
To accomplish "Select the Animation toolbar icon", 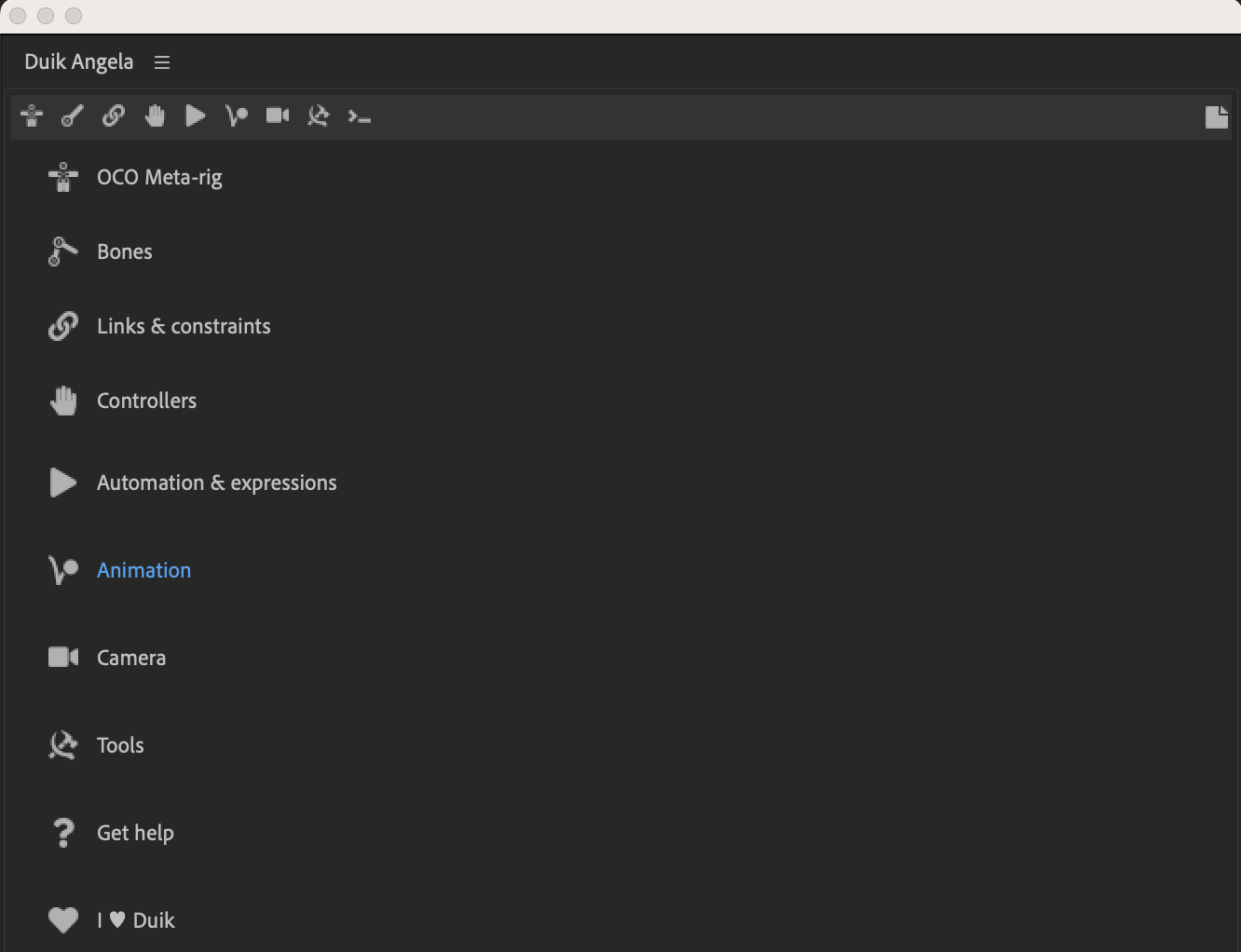I will [x=237, y=116].
